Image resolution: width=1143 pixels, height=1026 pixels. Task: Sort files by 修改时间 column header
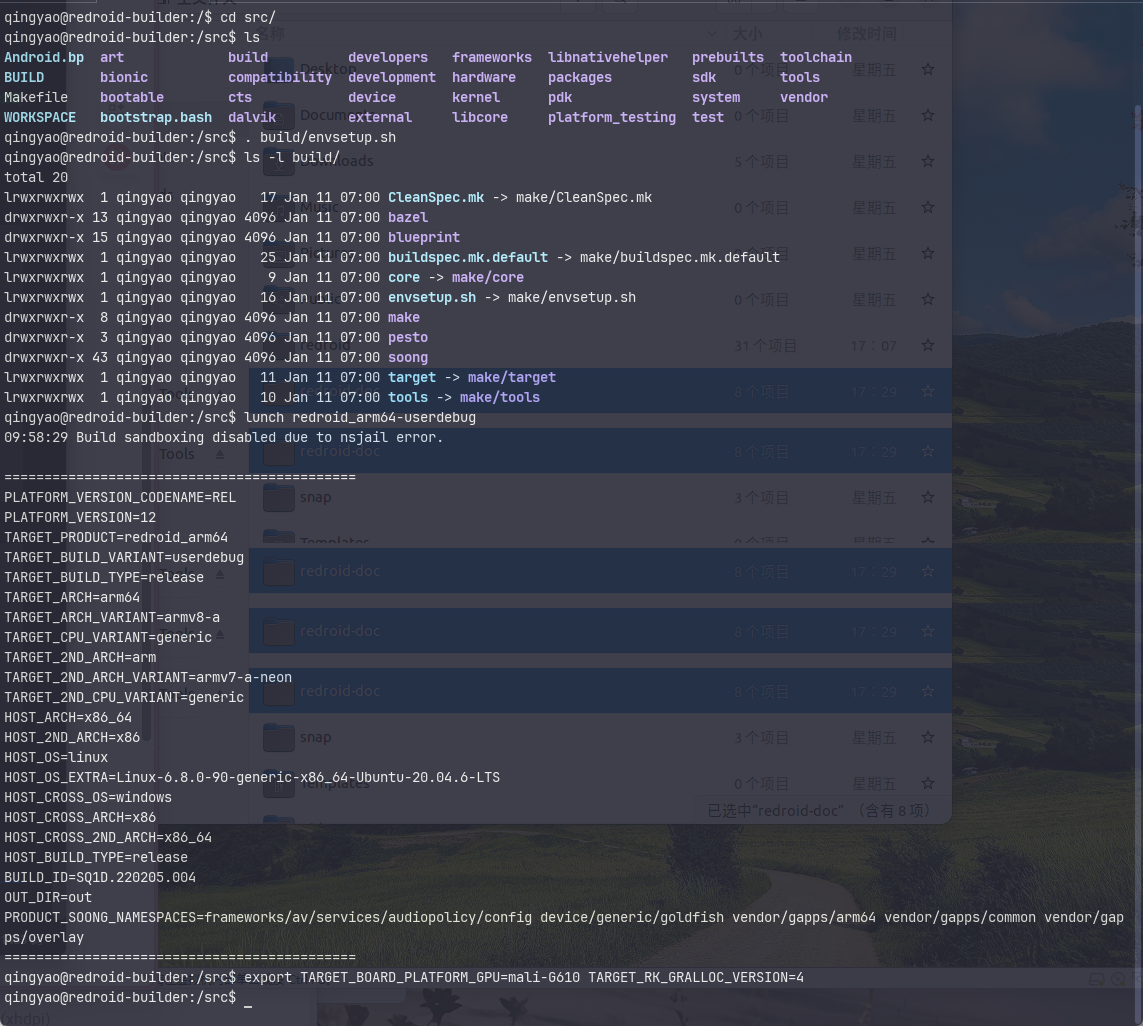(866, 33)
